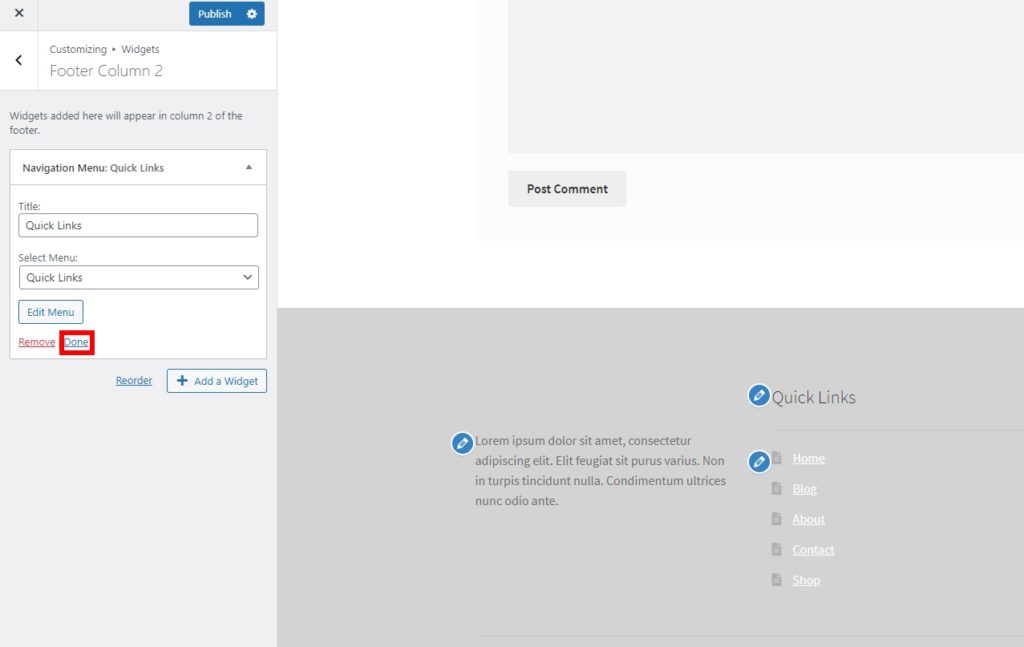Click the Lorem ipsum footer paragraph

(x=600, y=471)
